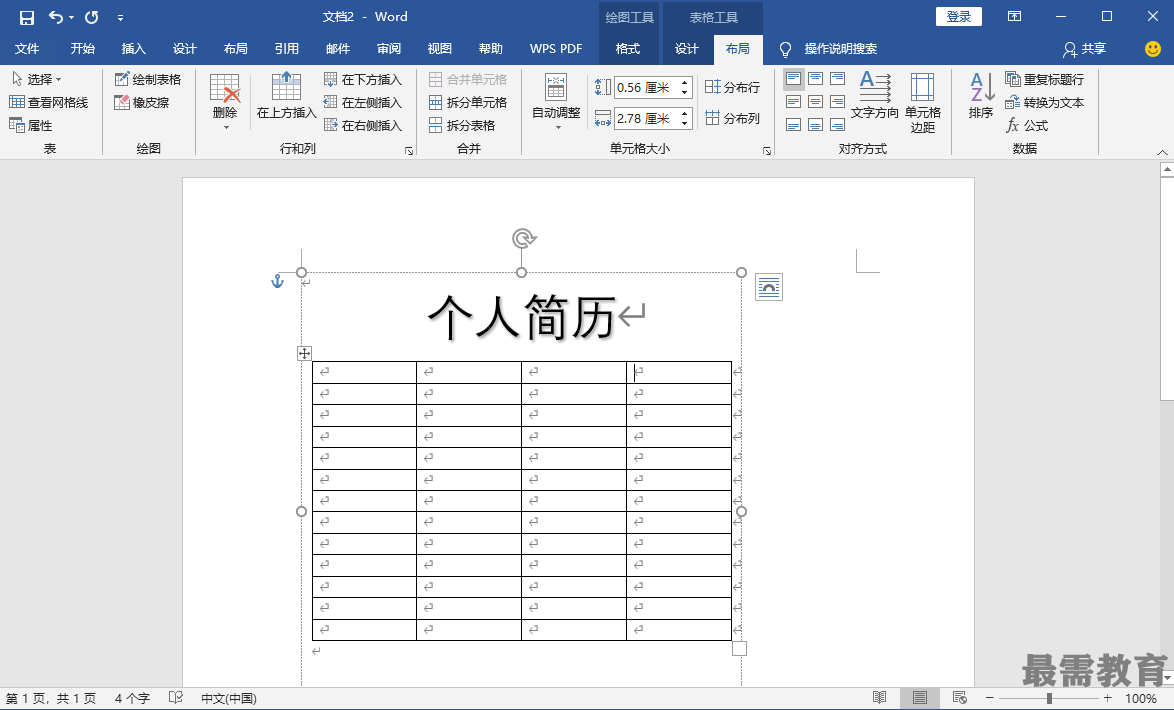Click 分布行 distribute rows
The height and width of the screenshot is (710, 1174).
(x=732, y=88)
